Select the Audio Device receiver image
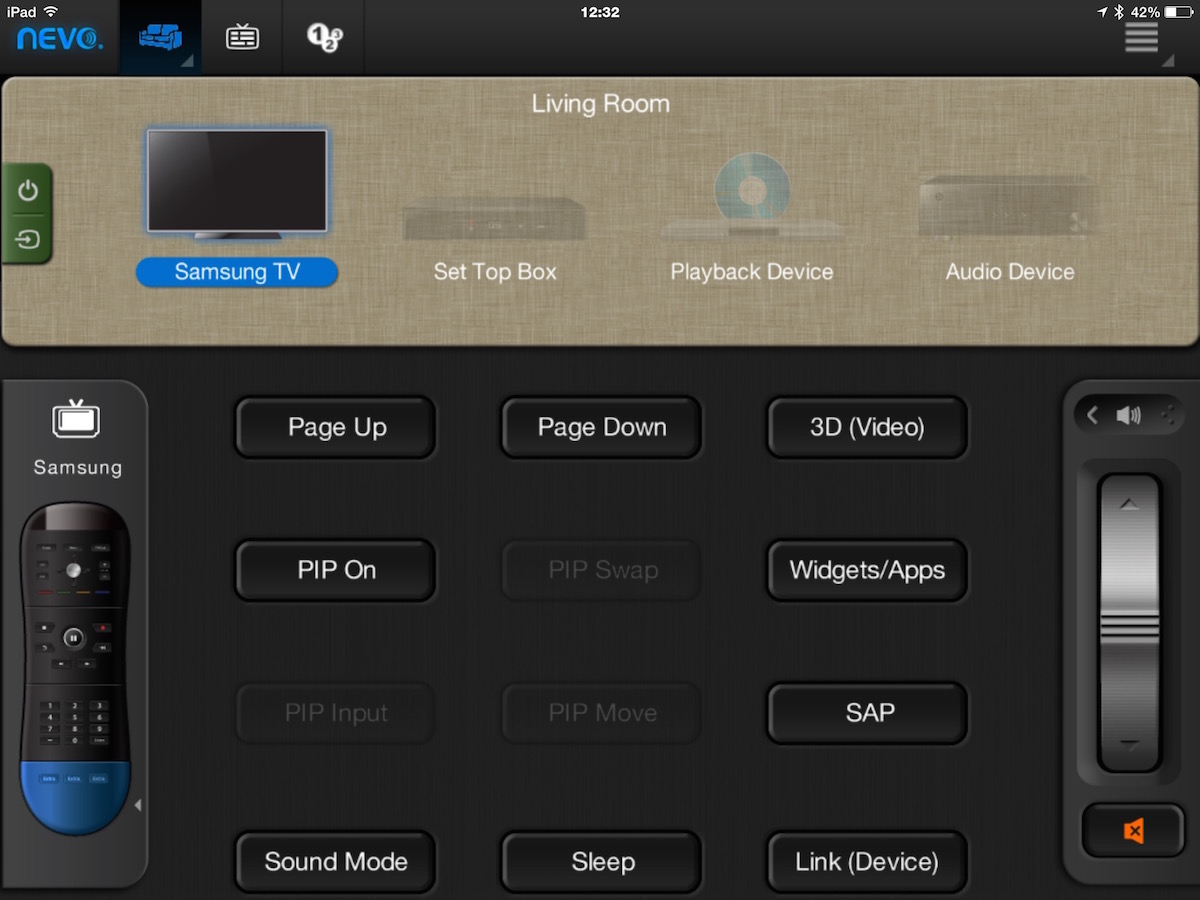Image resolution: width=1200 pixels, height=900 pixels. (1009, 207)
